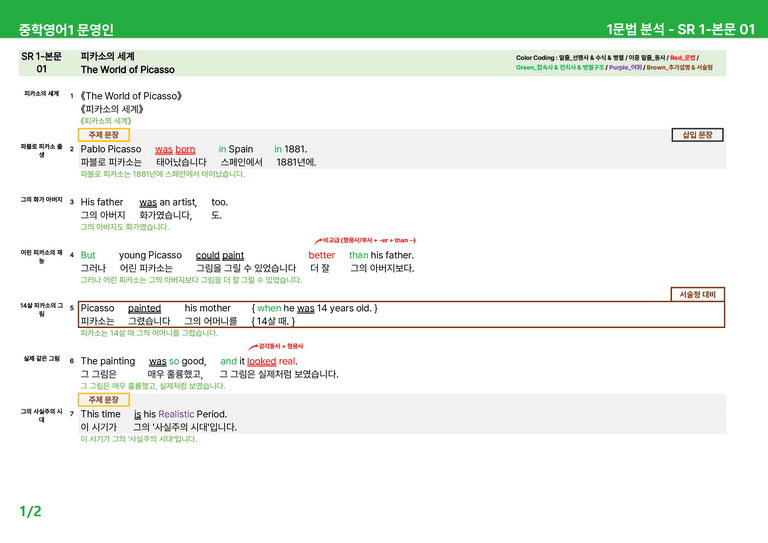Image resolution: width=768 pixels, height=543 pixels.
Task: Click the header text 1문법 분석 - SR 1-본문 01
Action: pyautogui.click(x=681, y=29)
